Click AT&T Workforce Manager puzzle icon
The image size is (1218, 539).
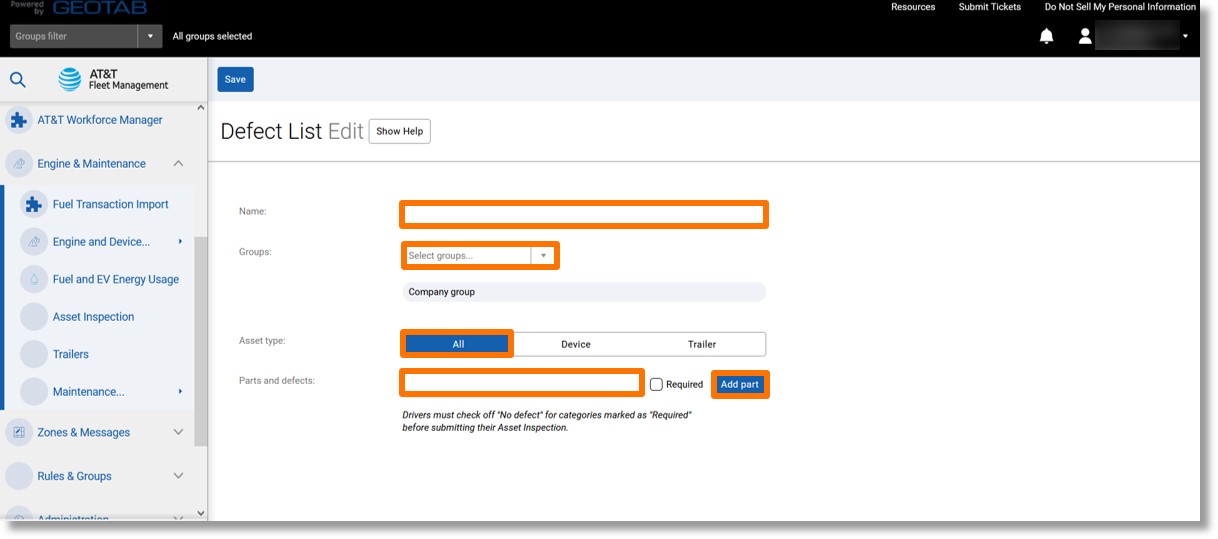click(x=18, y=120)
